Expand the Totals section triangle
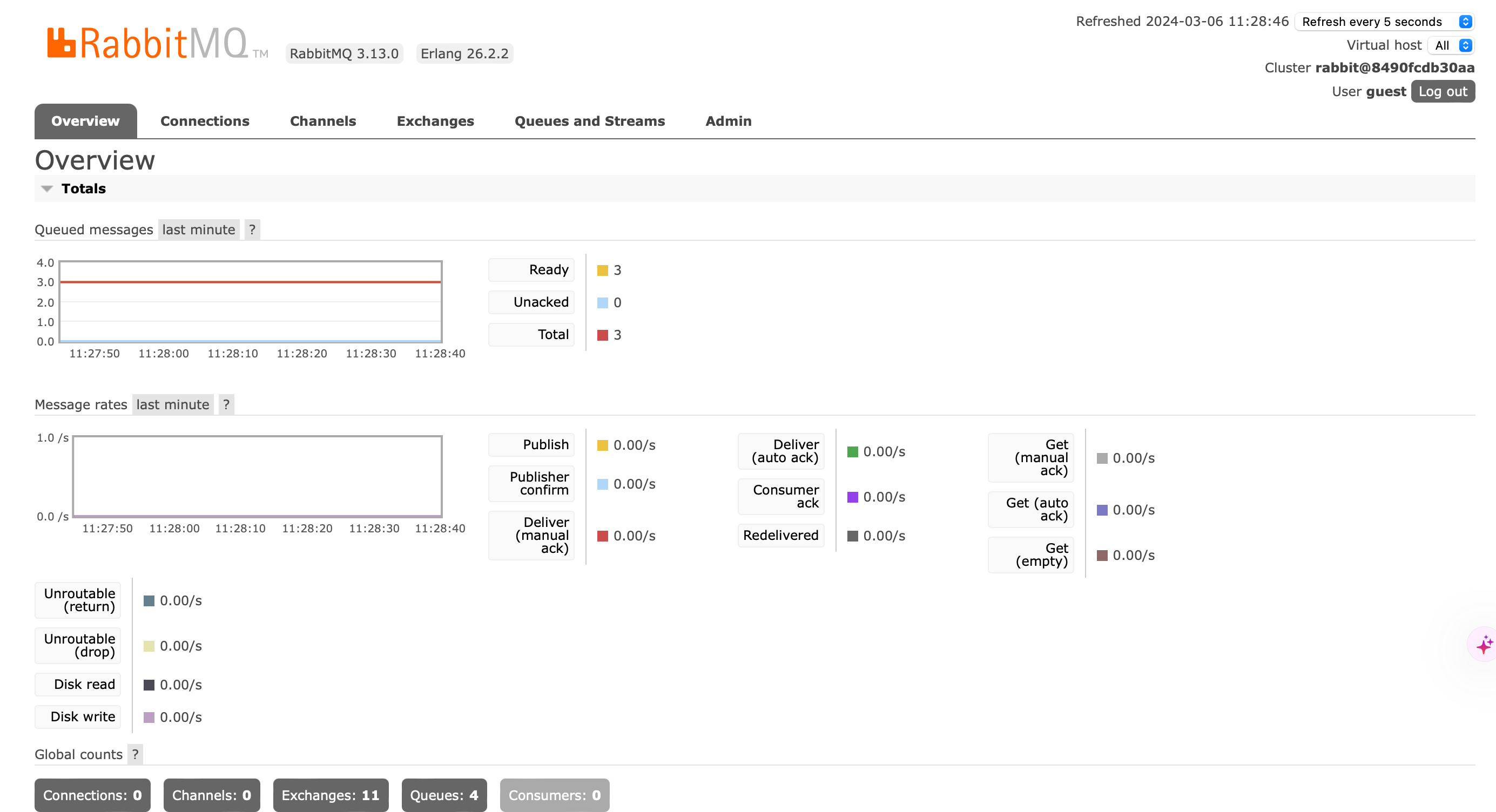Viewport: 1496px width, 812px height. (x=46, y=189)
